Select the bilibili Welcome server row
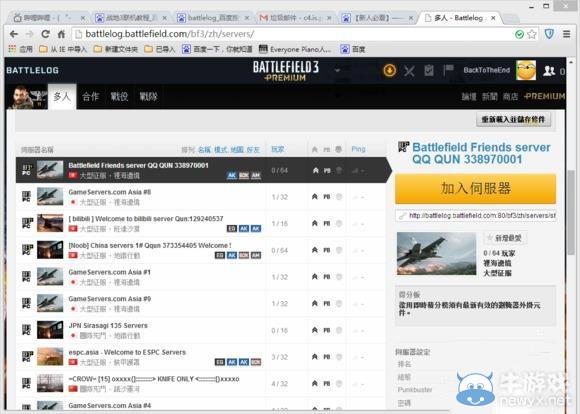Screen dimensions: 580x414 tap(202, 223)
